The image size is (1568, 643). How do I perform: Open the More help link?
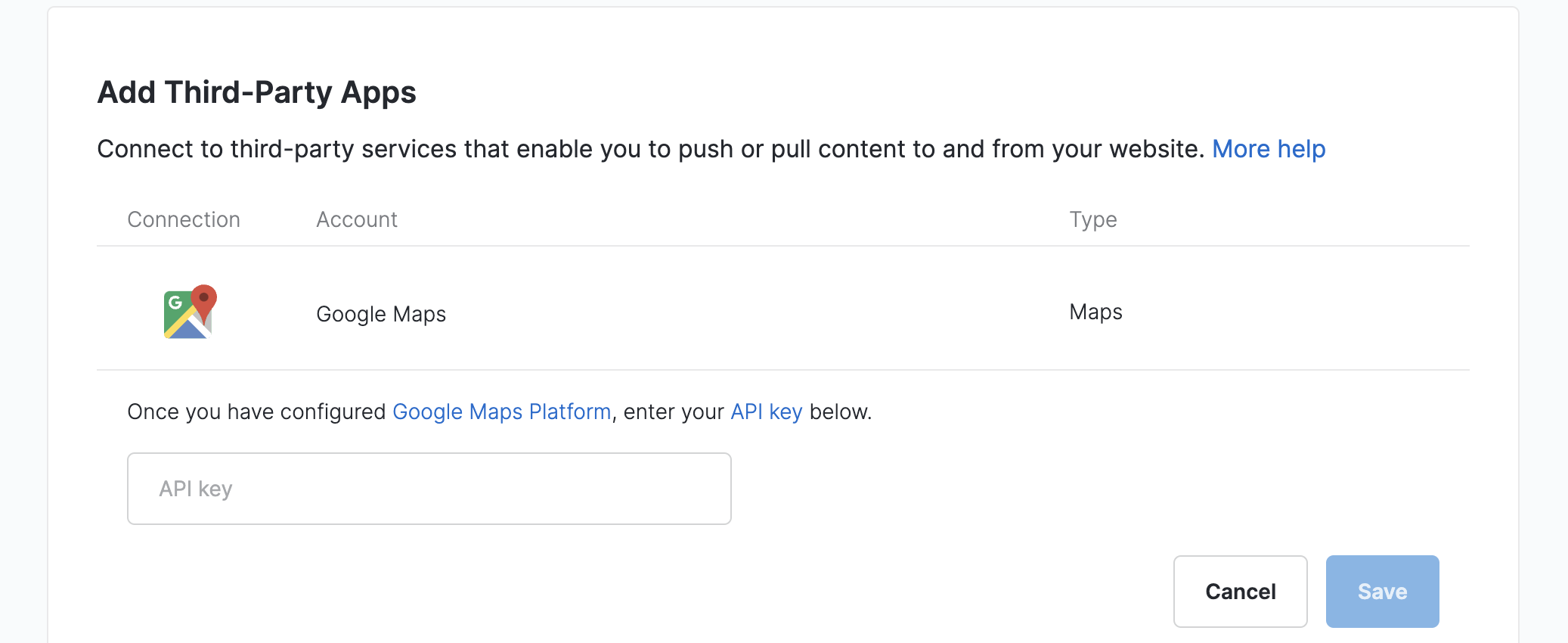(x=1269, y=149)
